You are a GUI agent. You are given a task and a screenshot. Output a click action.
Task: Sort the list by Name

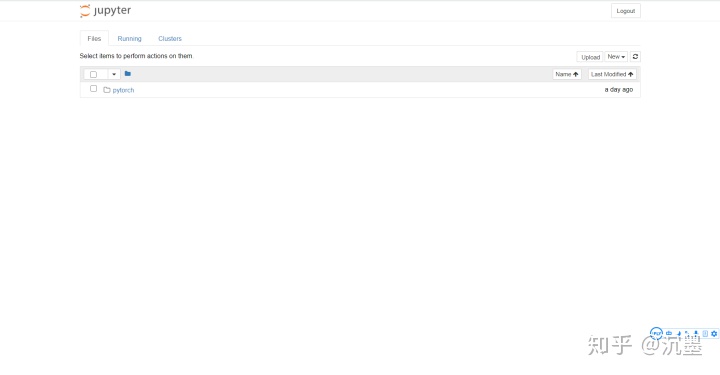(x=567, y=74)
